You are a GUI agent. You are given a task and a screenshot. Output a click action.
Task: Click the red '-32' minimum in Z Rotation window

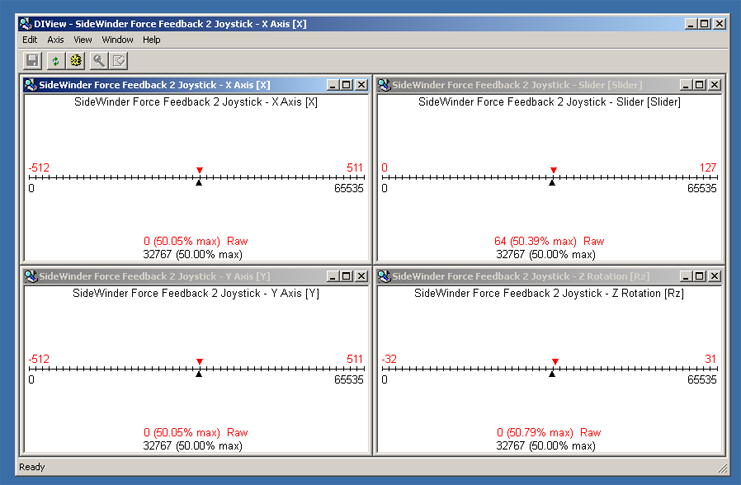tap(389, 359)
